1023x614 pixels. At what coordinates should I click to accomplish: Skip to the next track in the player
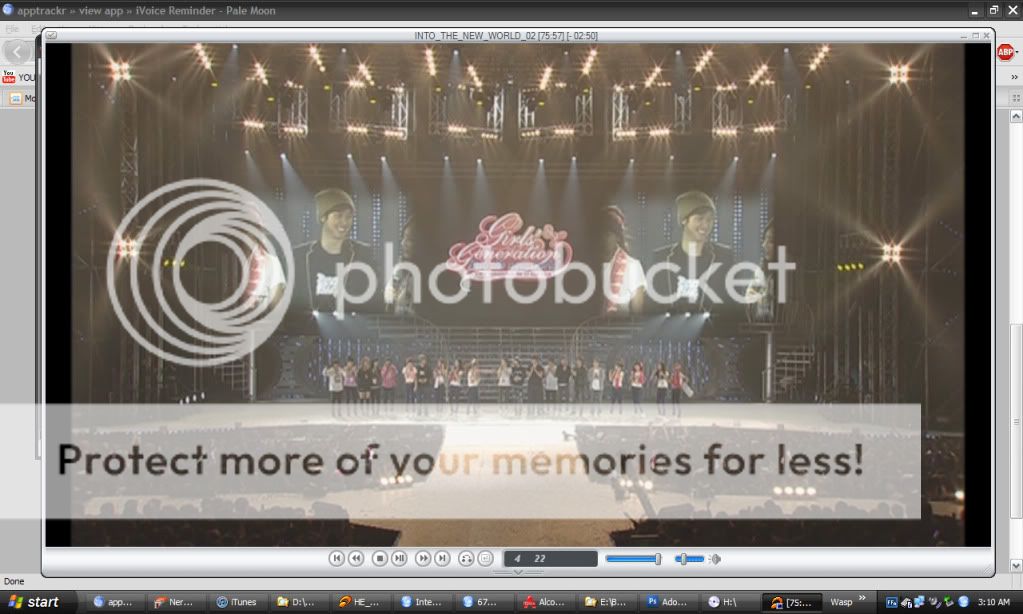coord(442,559)
